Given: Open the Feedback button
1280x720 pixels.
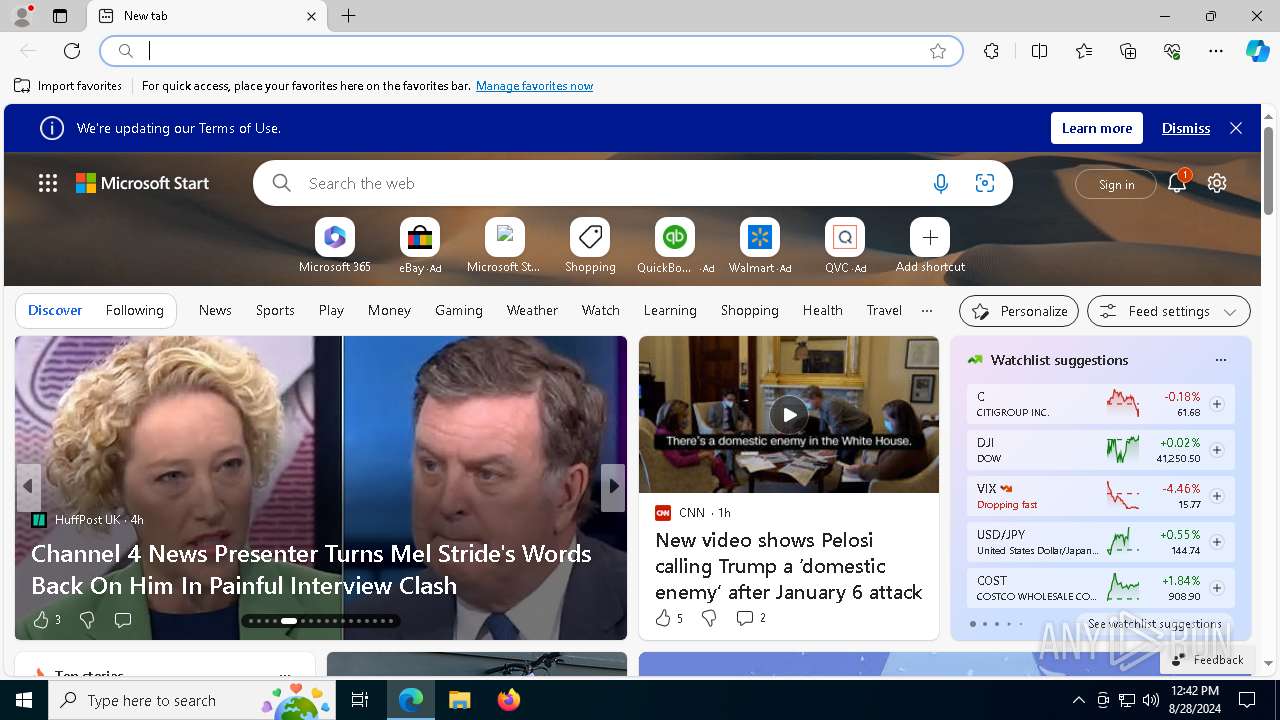Looking at the screenshot, I should click(x=1208, y=660).
